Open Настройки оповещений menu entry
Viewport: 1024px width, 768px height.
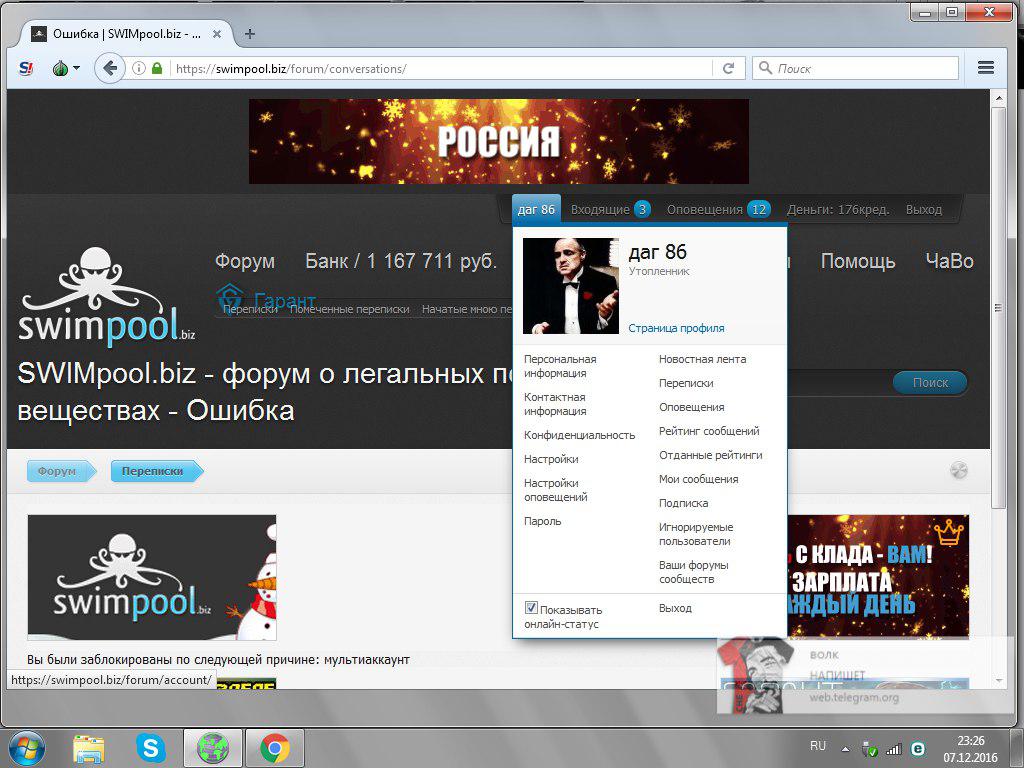click(556, 490)
